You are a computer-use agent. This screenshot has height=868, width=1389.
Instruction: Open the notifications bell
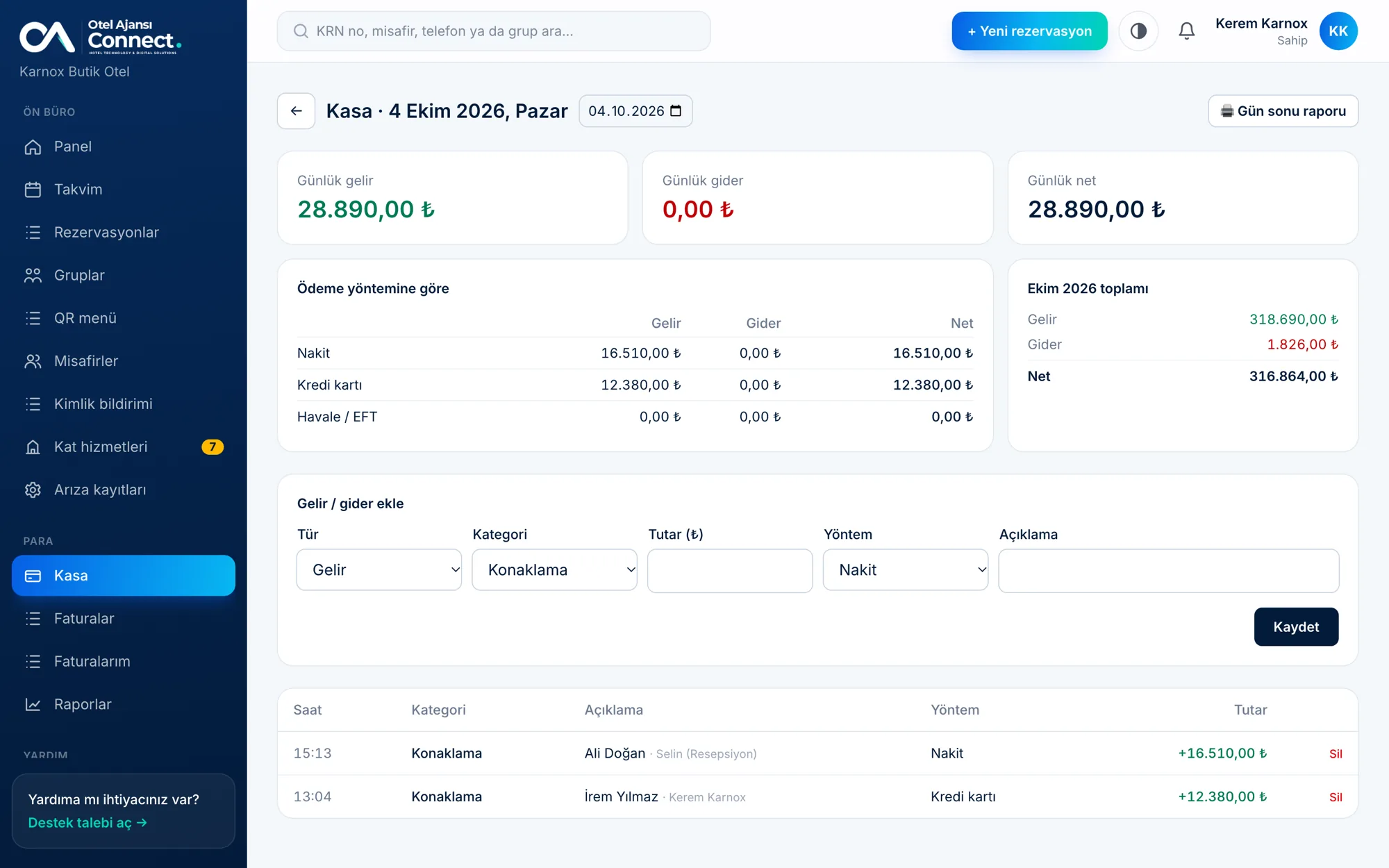[1187, 31]
